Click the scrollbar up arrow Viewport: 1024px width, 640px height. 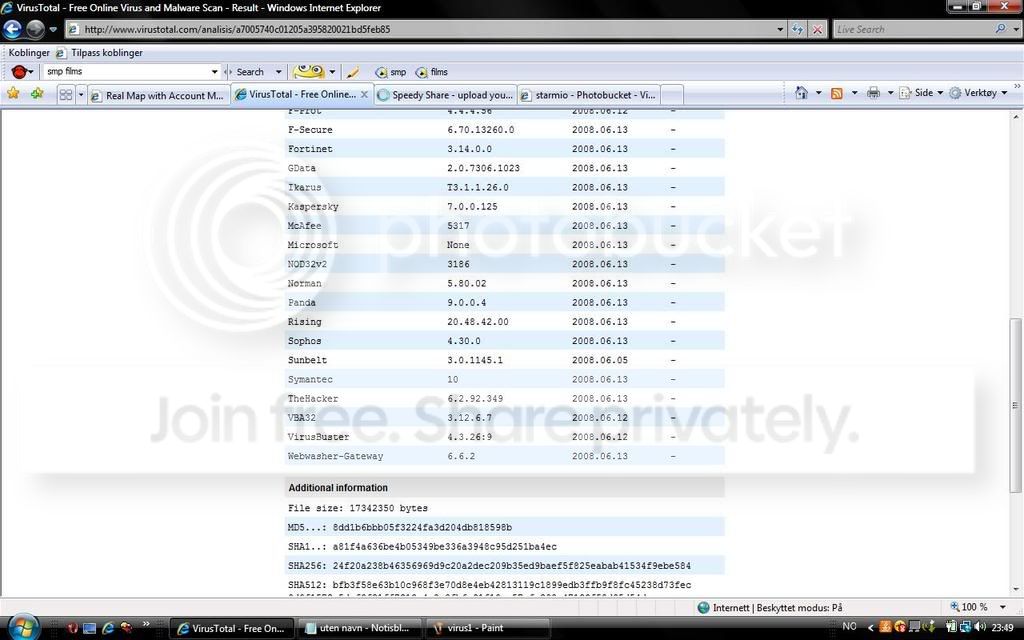[x=1016, y=116]
